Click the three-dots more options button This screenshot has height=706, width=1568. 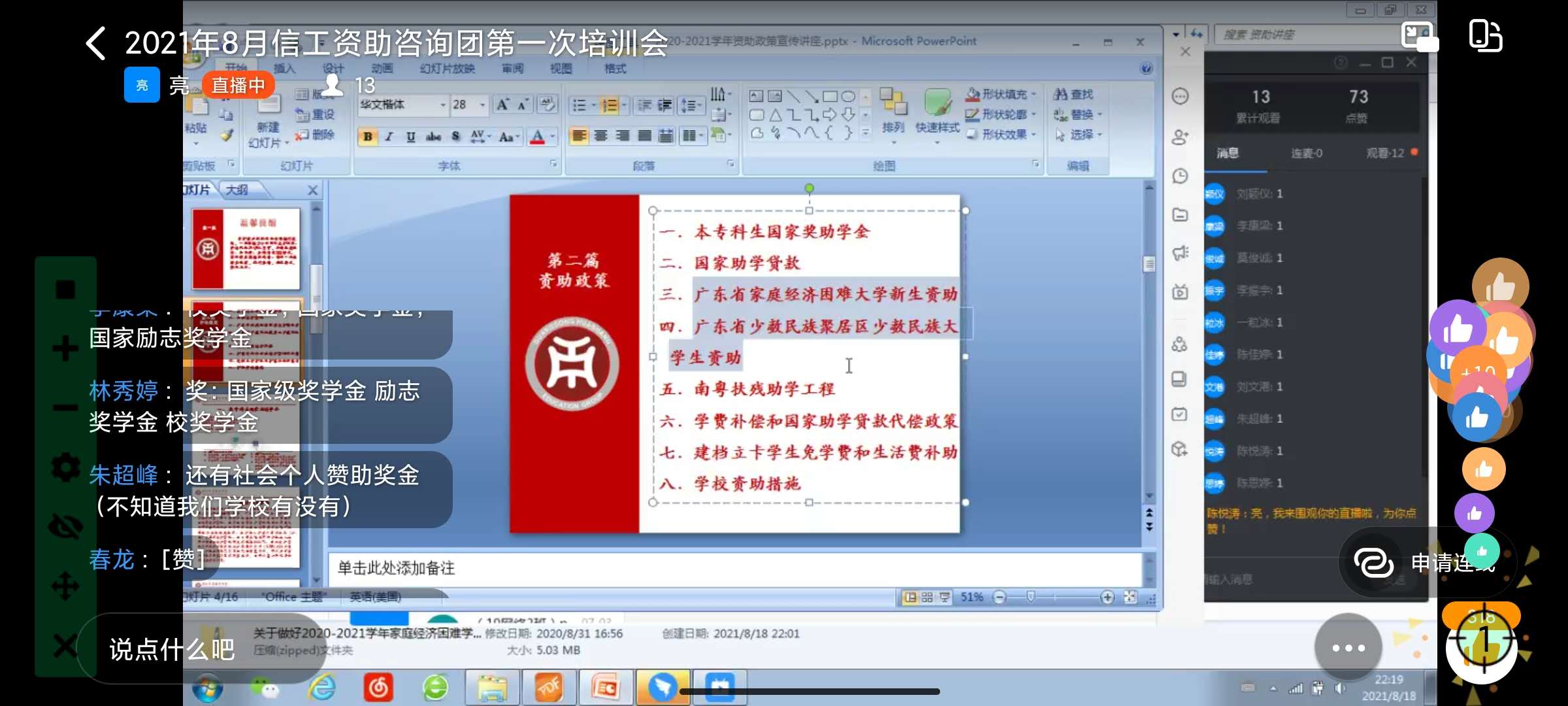tap(1348, 648)
